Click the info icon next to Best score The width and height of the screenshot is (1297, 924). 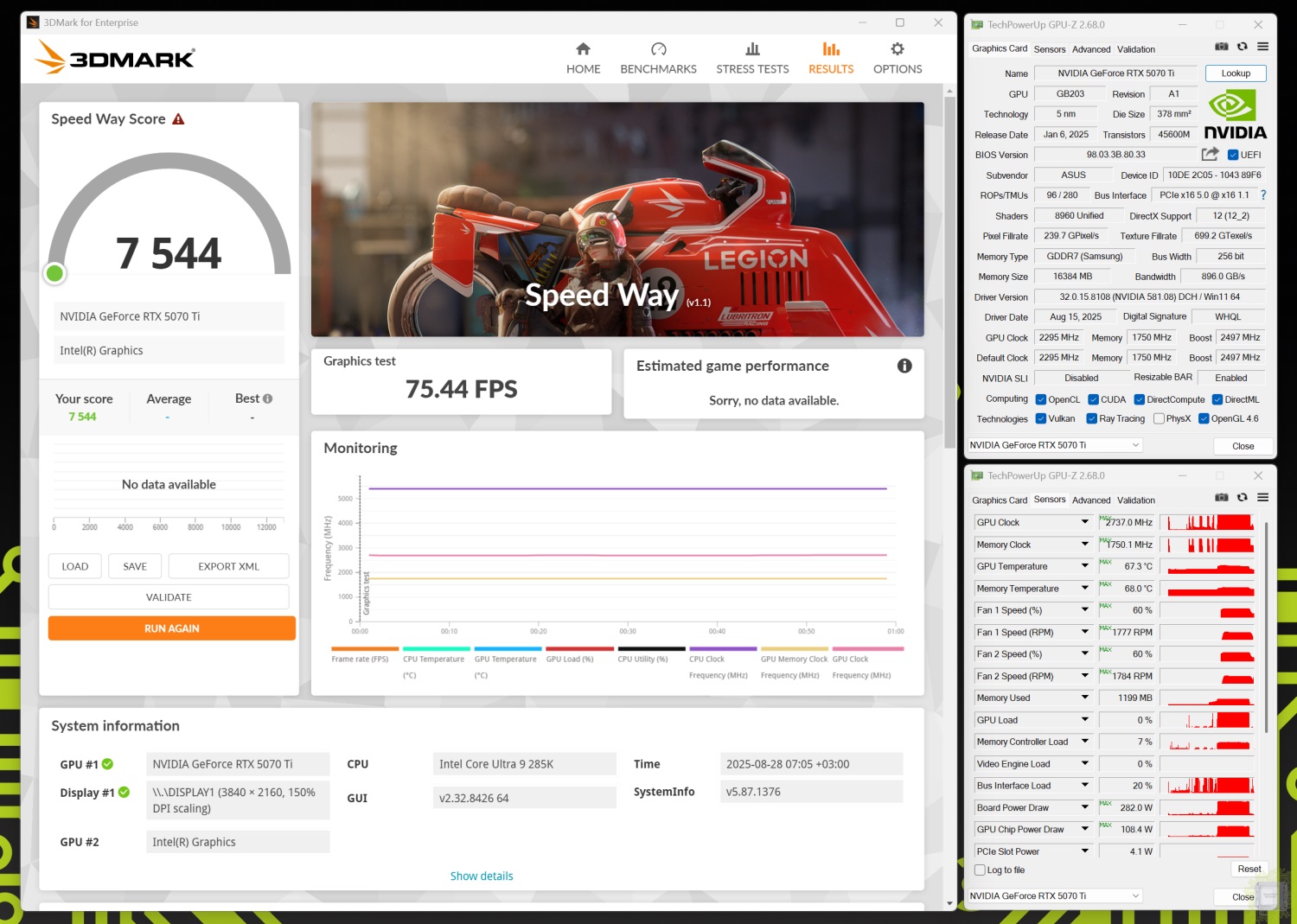268,398
